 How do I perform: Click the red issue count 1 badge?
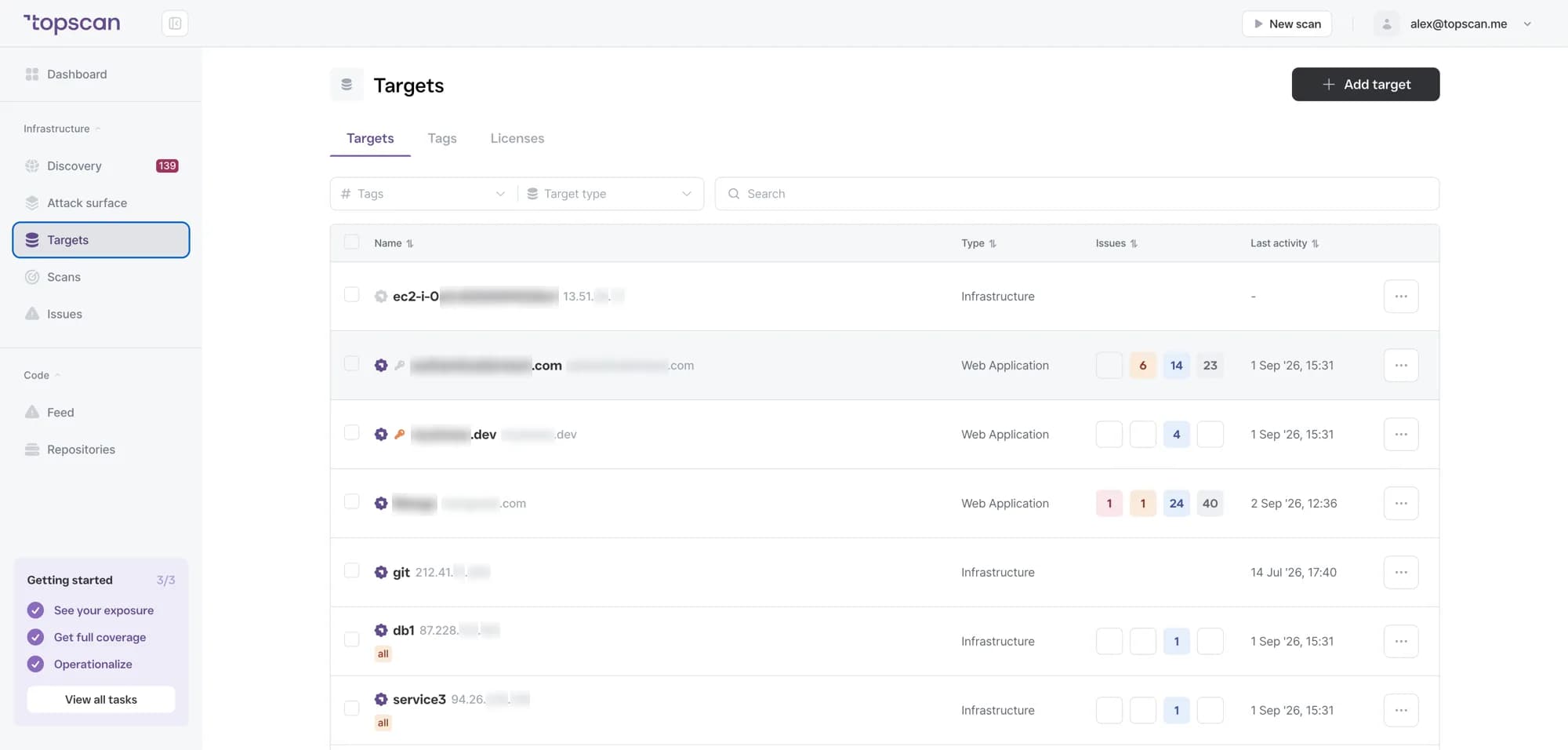click(x=1109, y=503)
